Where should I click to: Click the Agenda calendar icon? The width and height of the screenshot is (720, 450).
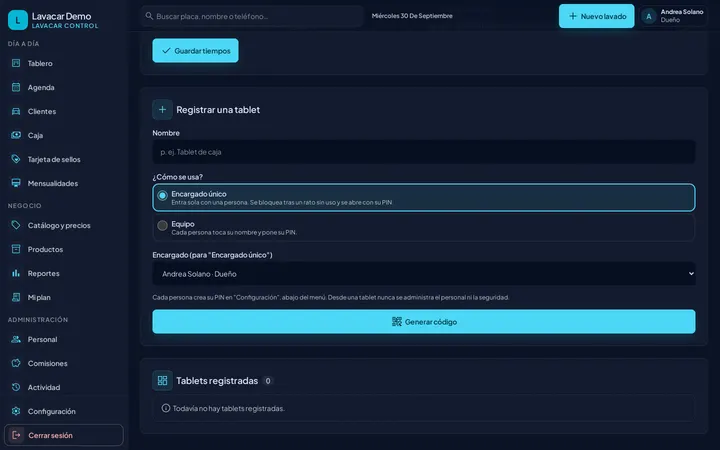point(16,87)
